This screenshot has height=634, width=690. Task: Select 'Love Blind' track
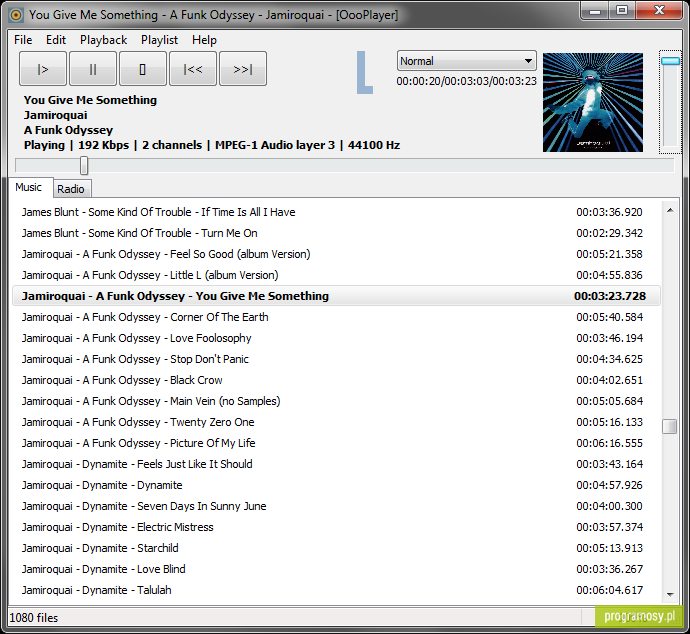[x=336, y=569]
